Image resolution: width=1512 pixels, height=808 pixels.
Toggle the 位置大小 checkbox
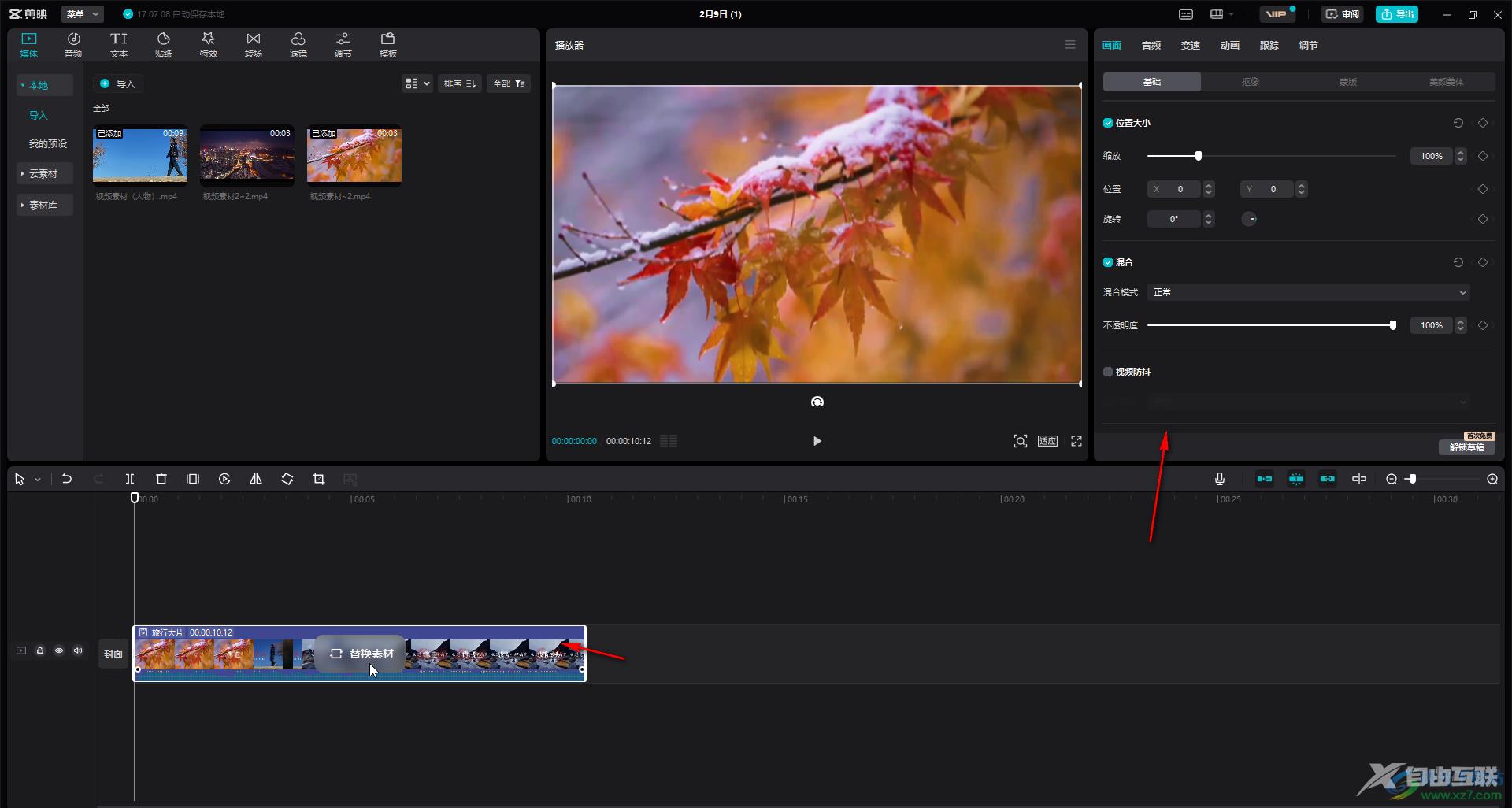pos(1108,123)
